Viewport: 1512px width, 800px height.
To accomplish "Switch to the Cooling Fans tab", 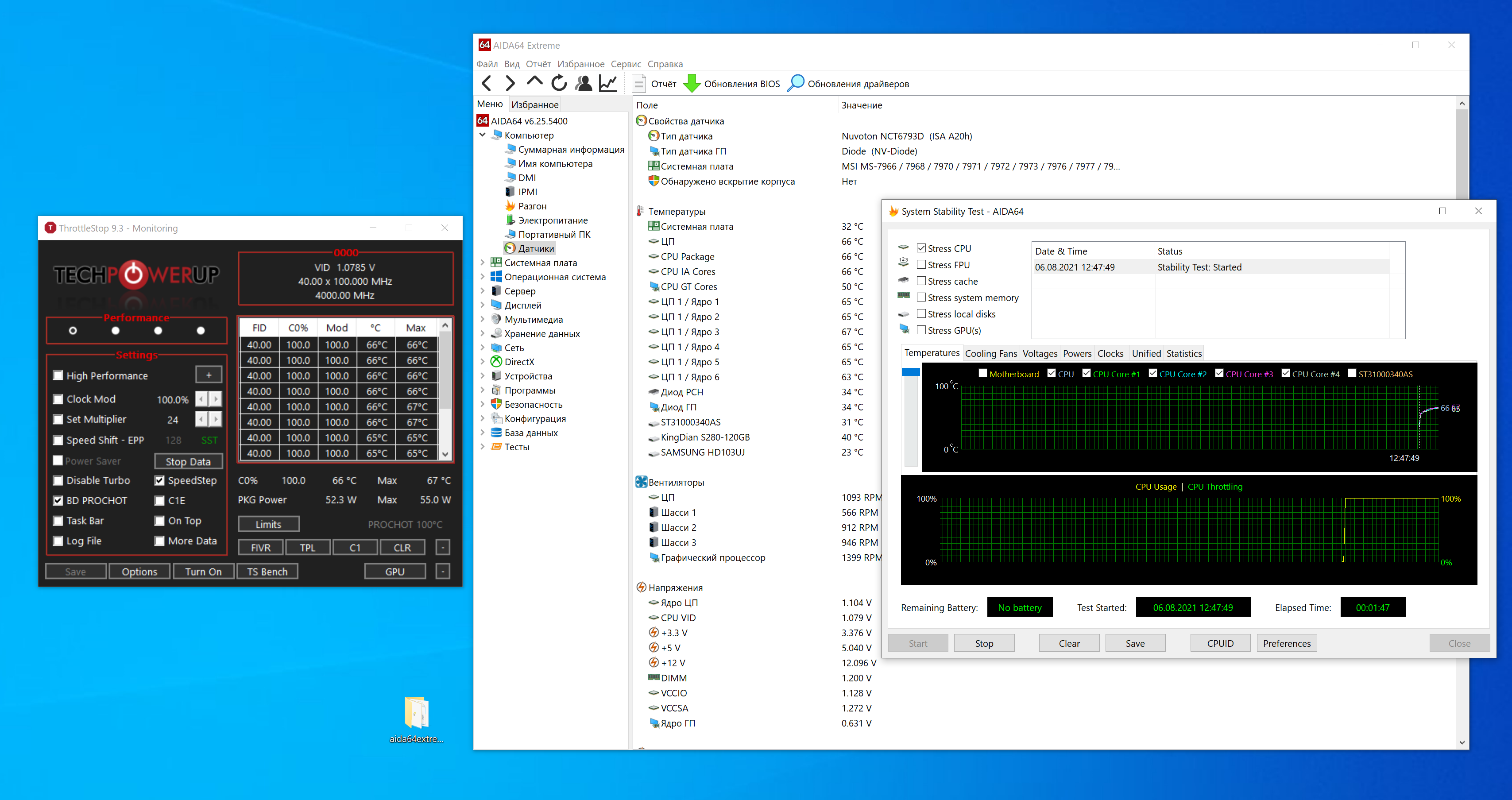I will [991, 353].
